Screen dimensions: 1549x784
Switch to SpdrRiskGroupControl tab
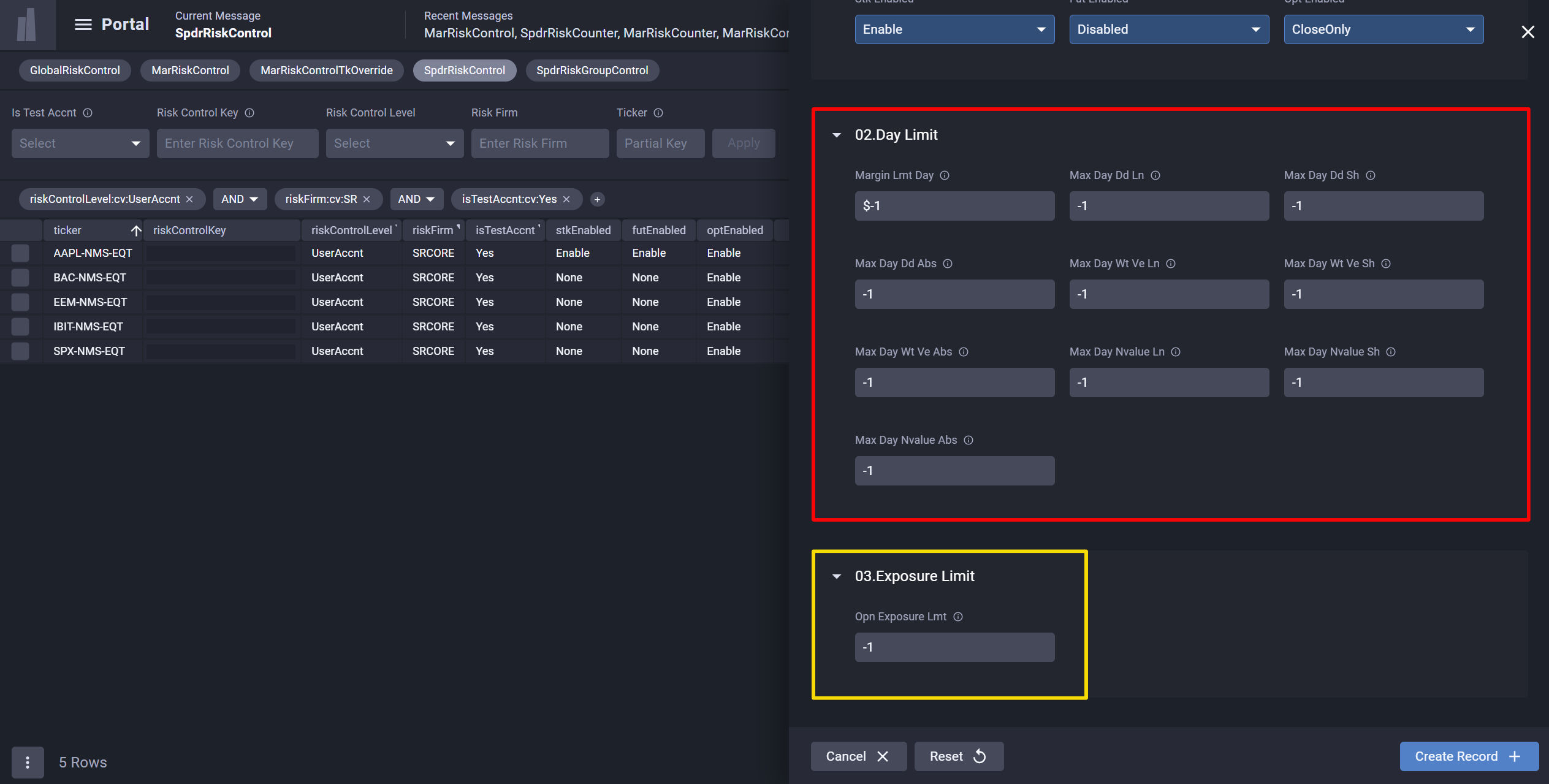point(592,70)
